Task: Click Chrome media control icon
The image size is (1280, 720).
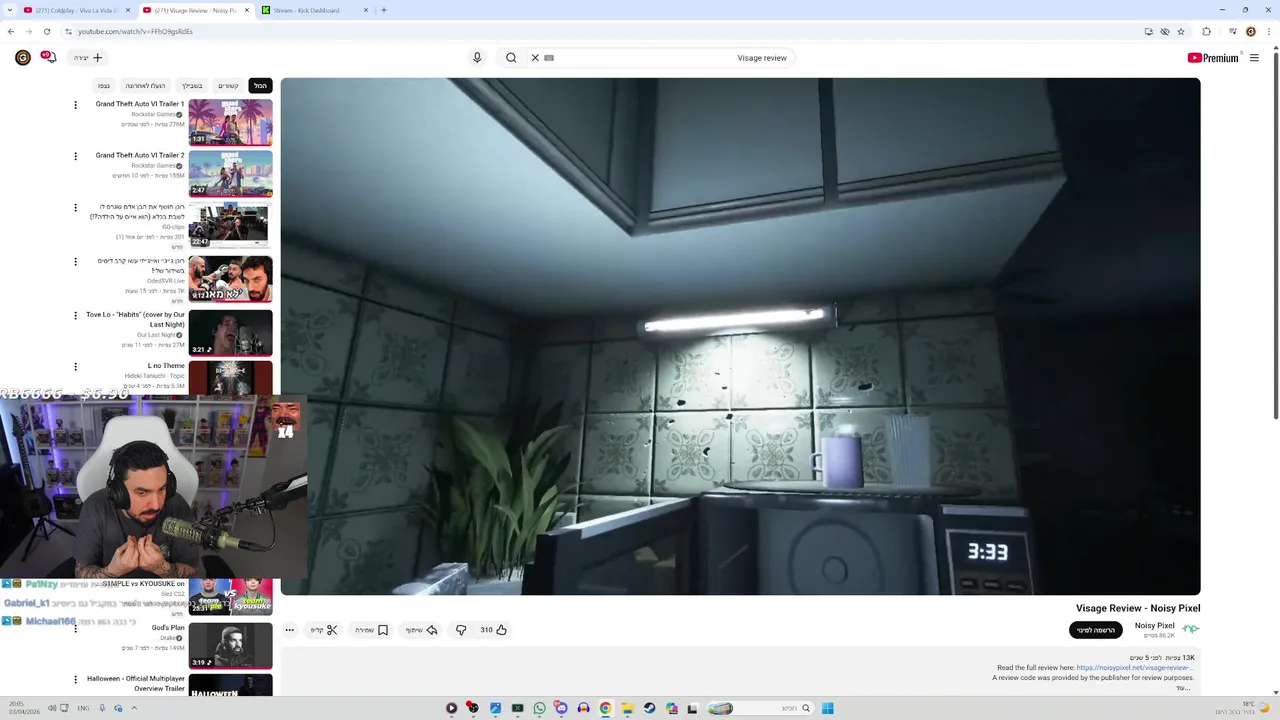Action: [x=1232, y=31]
